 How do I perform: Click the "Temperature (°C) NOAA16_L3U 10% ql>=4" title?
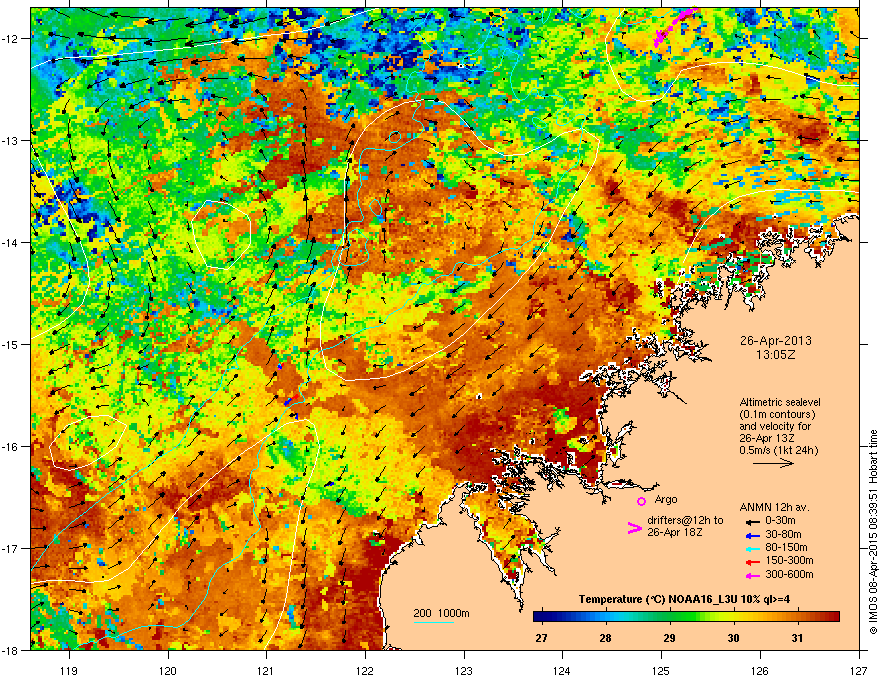[x=684, y=599]
